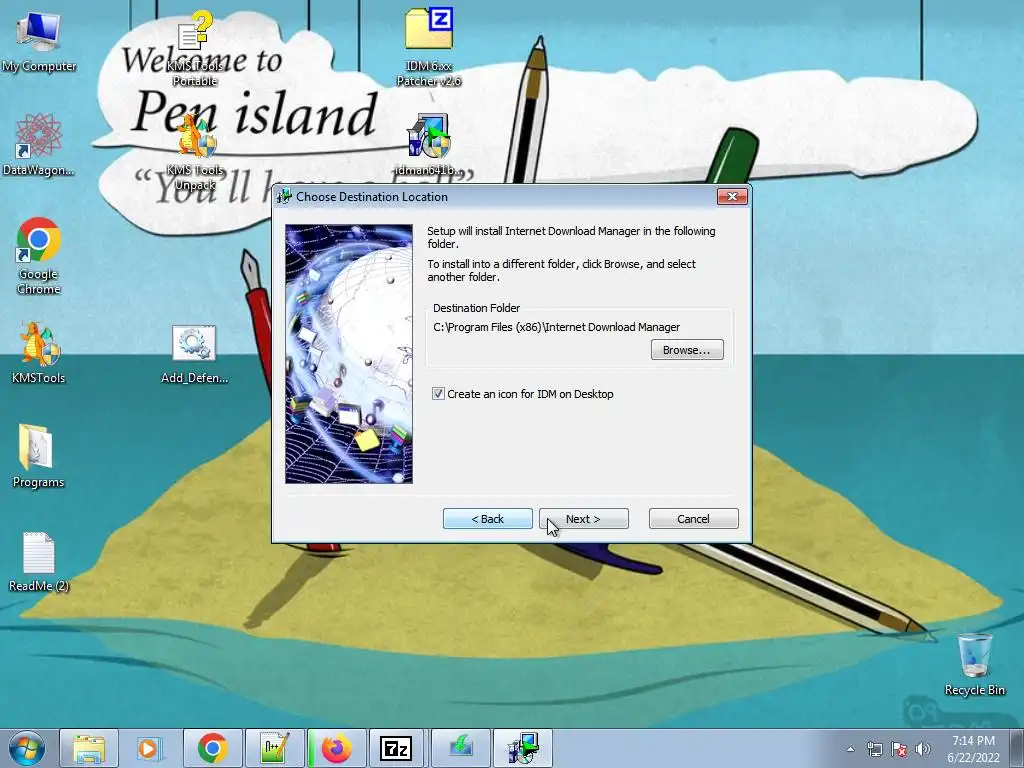Click the destination path C:\Program Files (x86) text
The width and height of the screenshot is (1024, 768).
(557, 327)
